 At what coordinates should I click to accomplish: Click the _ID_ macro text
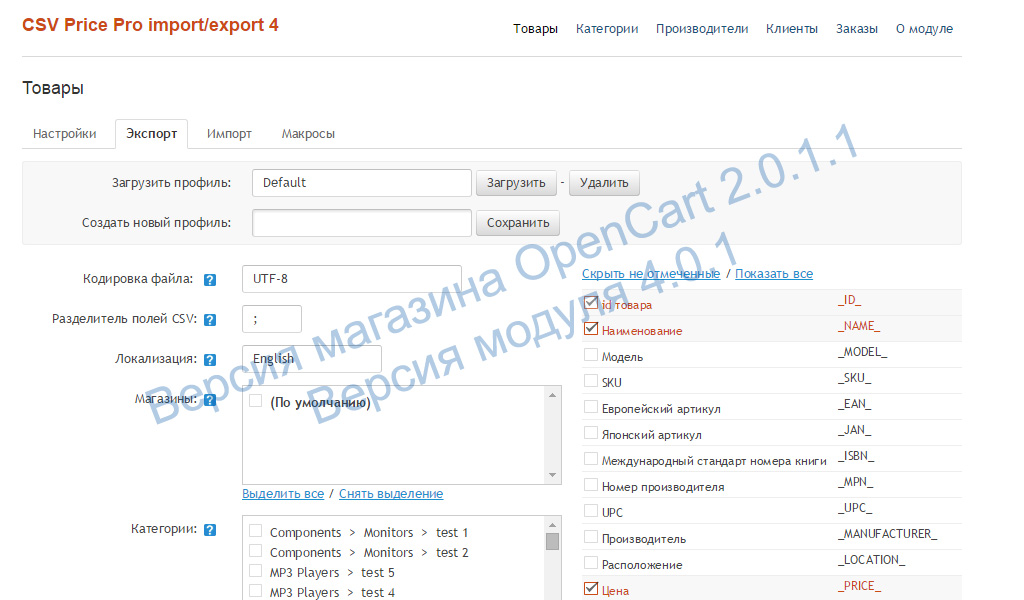(849, 300)
